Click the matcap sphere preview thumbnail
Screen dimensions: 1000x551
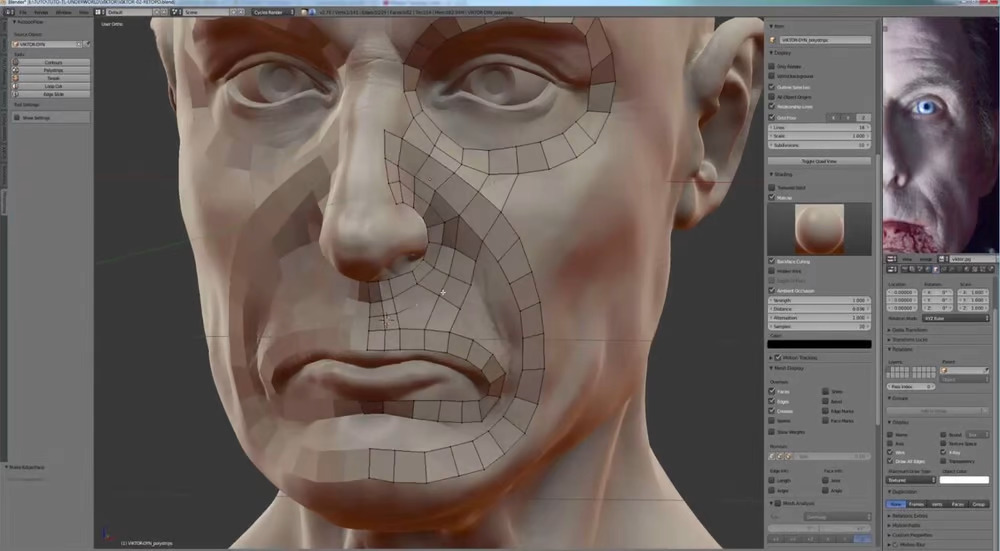click(819, 228)
